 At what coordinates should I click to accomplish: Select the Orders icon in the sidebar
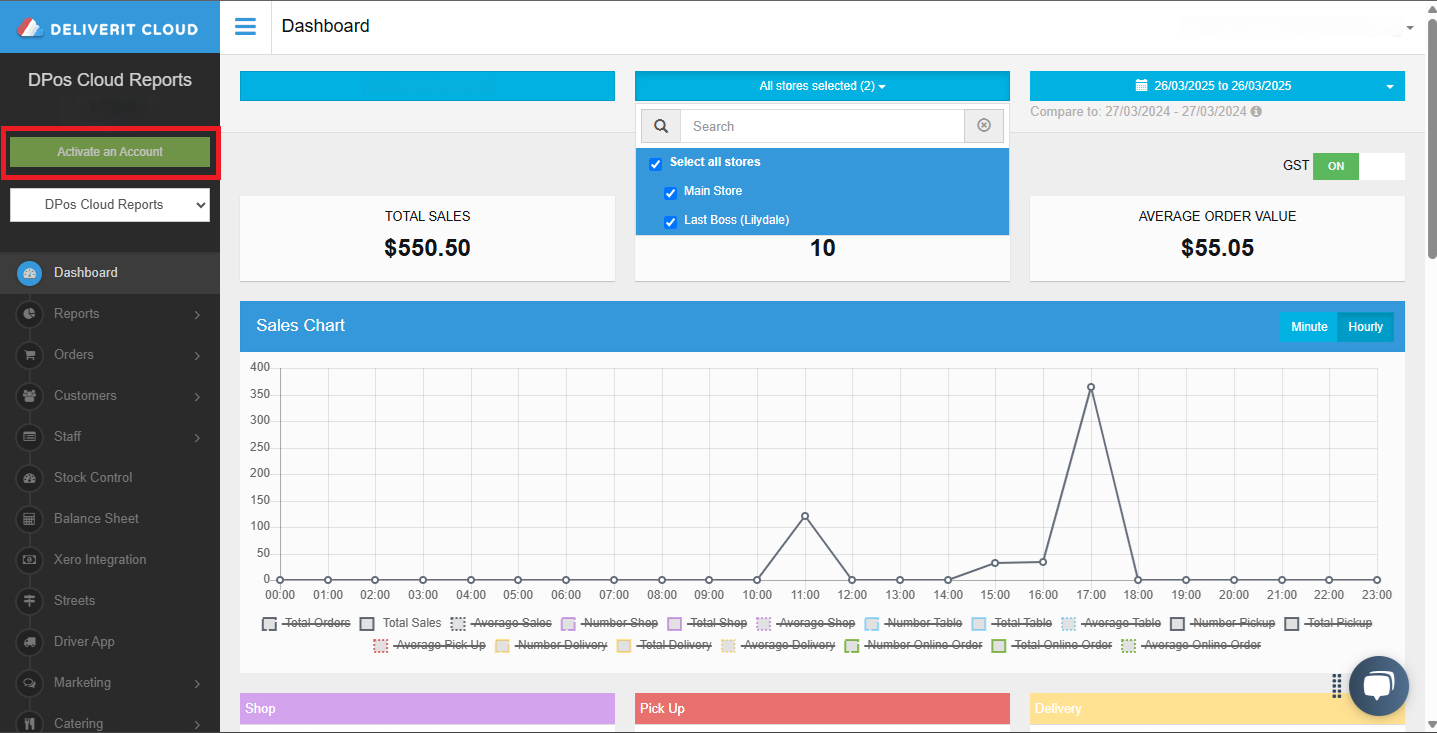[29, 355]
